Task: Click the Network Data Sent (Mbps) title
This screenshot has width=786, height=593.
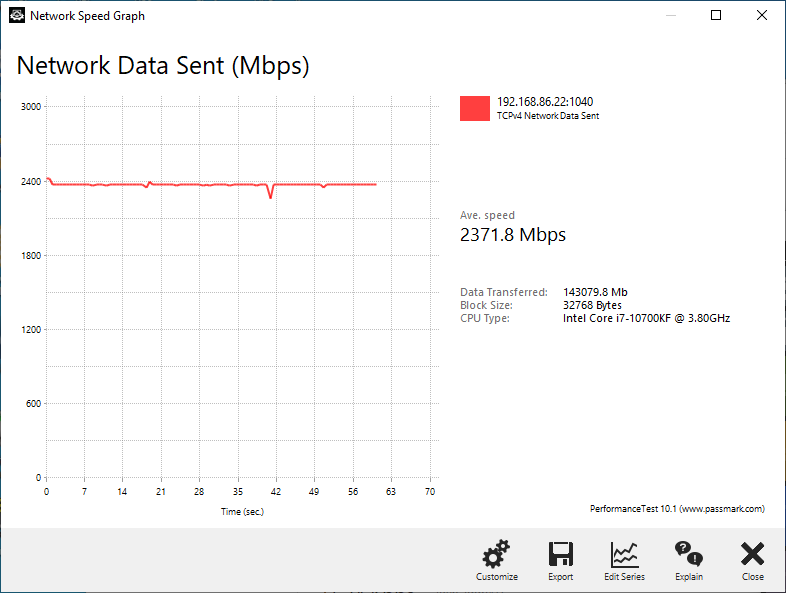Action: [x=163, y=66]
